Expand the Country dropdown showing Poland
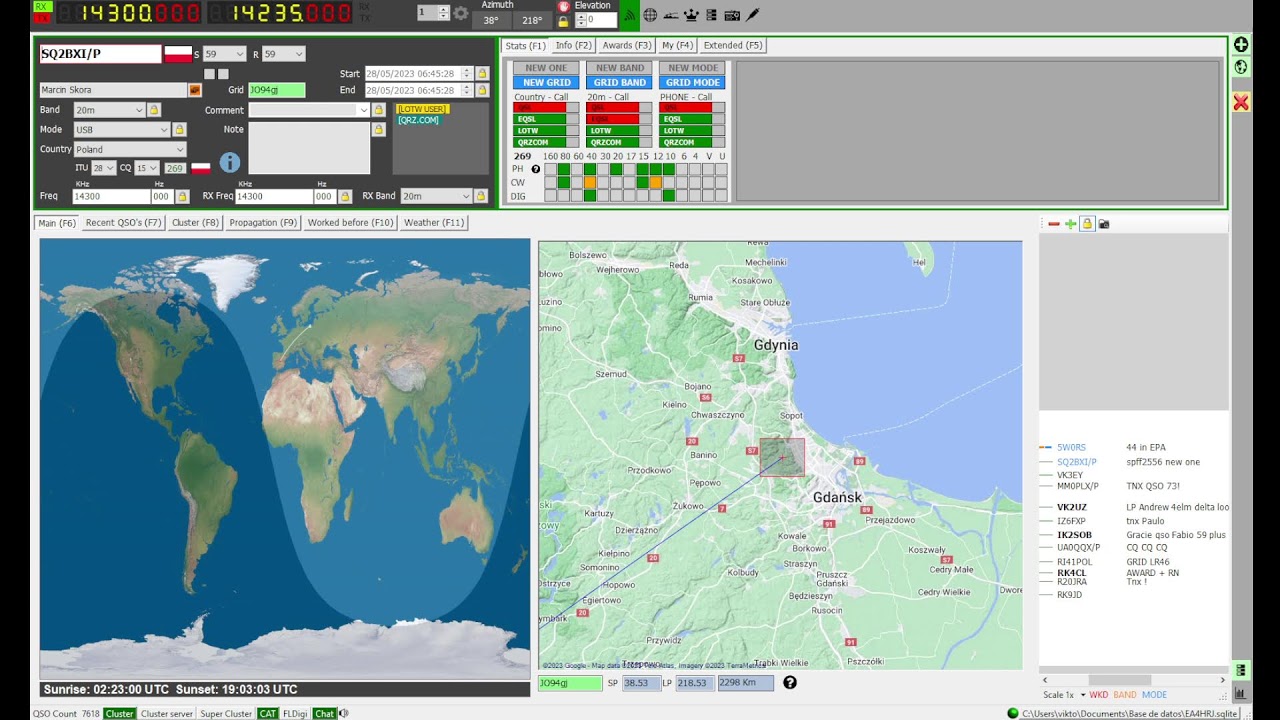Screen dimensions: 1280x720 coord(130,149)
